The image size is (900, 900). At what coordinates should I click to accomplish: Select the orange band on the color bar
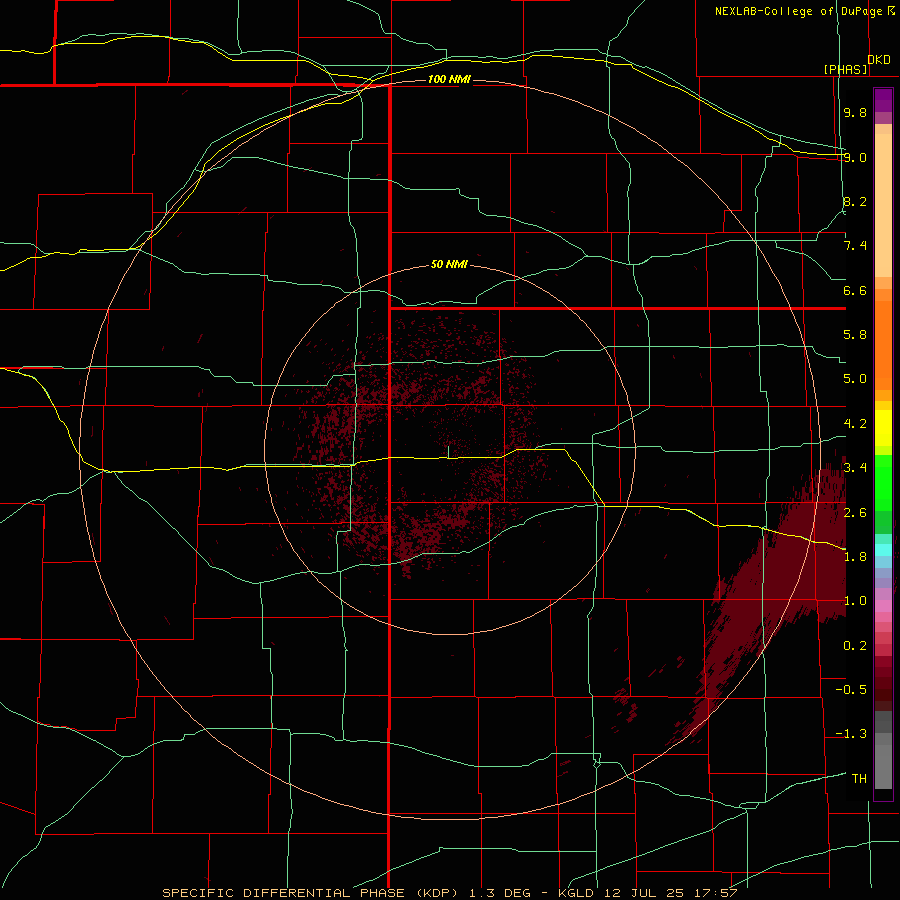(883, 345)
